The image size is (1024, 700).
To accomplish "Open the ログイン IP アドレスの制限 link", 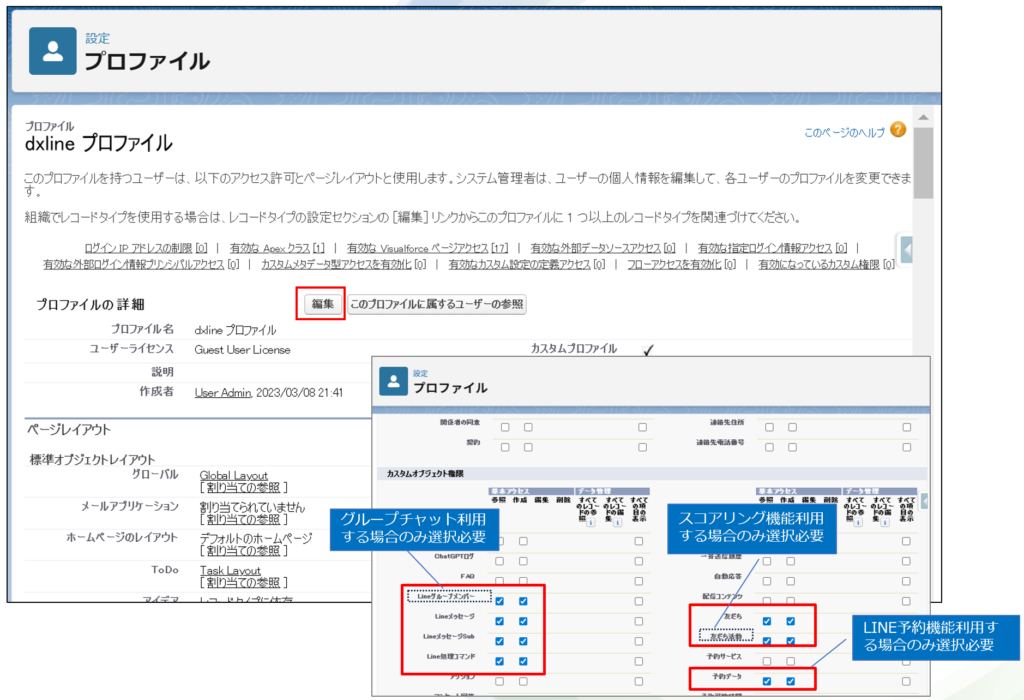I will coord(146,248).
